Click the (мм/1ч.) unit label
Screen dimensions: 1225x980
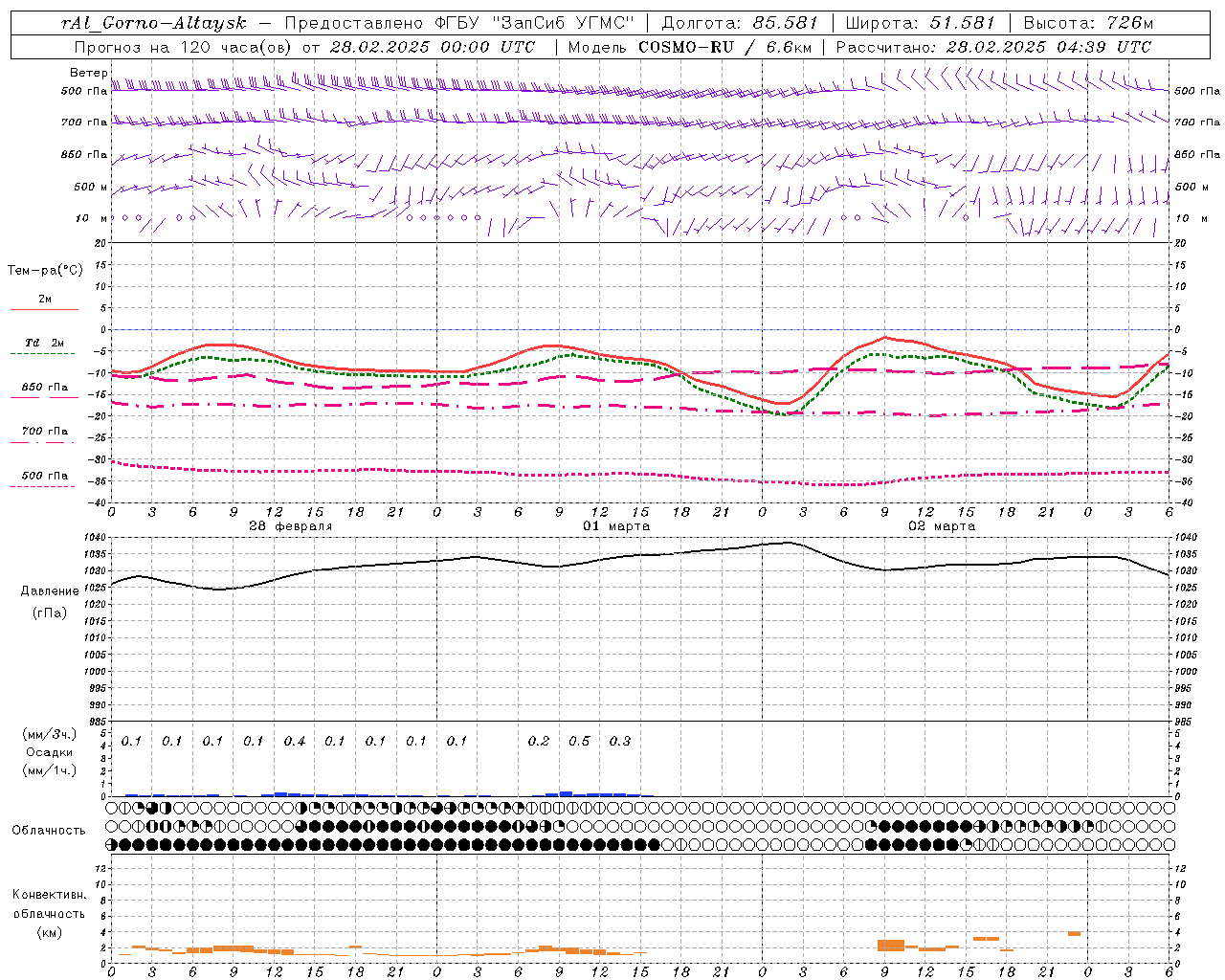tap(50, 770)
